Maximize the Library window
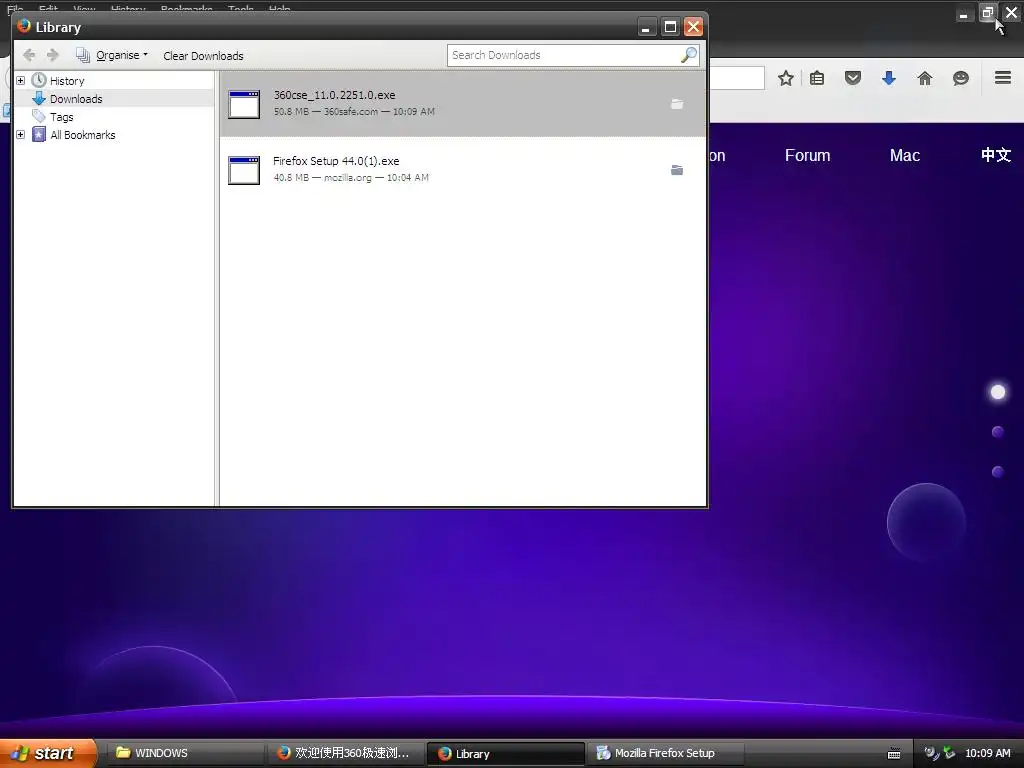The height and width of the screenshot is (768, 1024). coord(670,27)
